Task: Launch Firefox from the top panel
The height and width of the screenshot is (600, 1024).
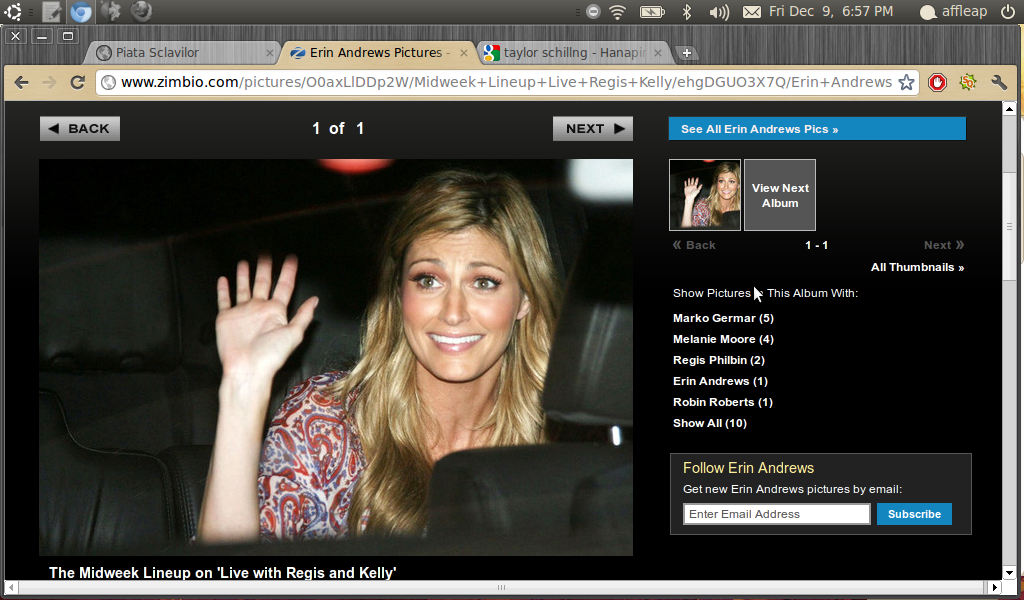Action: (x=141, y=11)
